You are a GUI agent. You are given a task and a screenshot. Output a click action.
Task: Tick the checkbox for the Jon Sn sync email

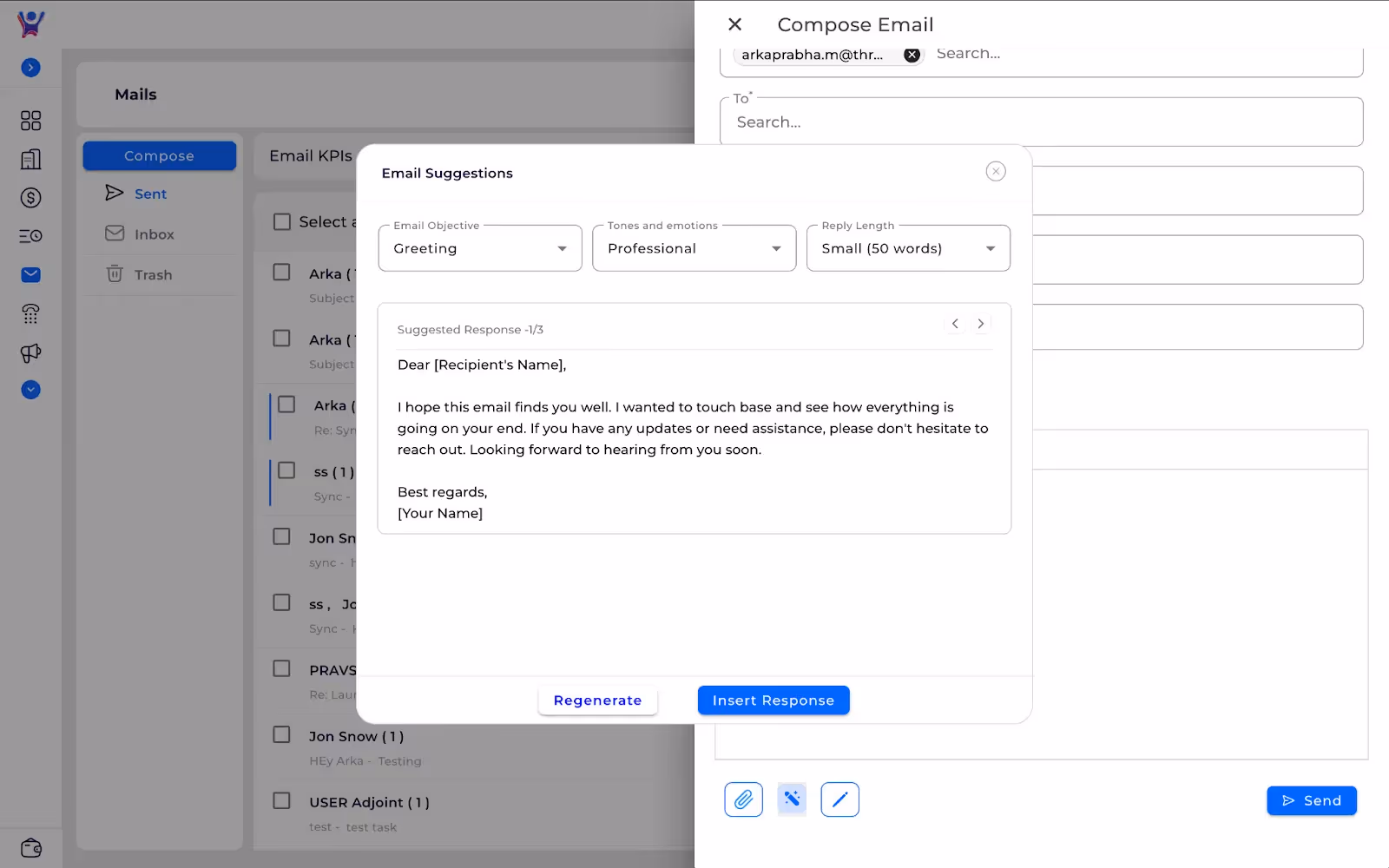point(282,537)
